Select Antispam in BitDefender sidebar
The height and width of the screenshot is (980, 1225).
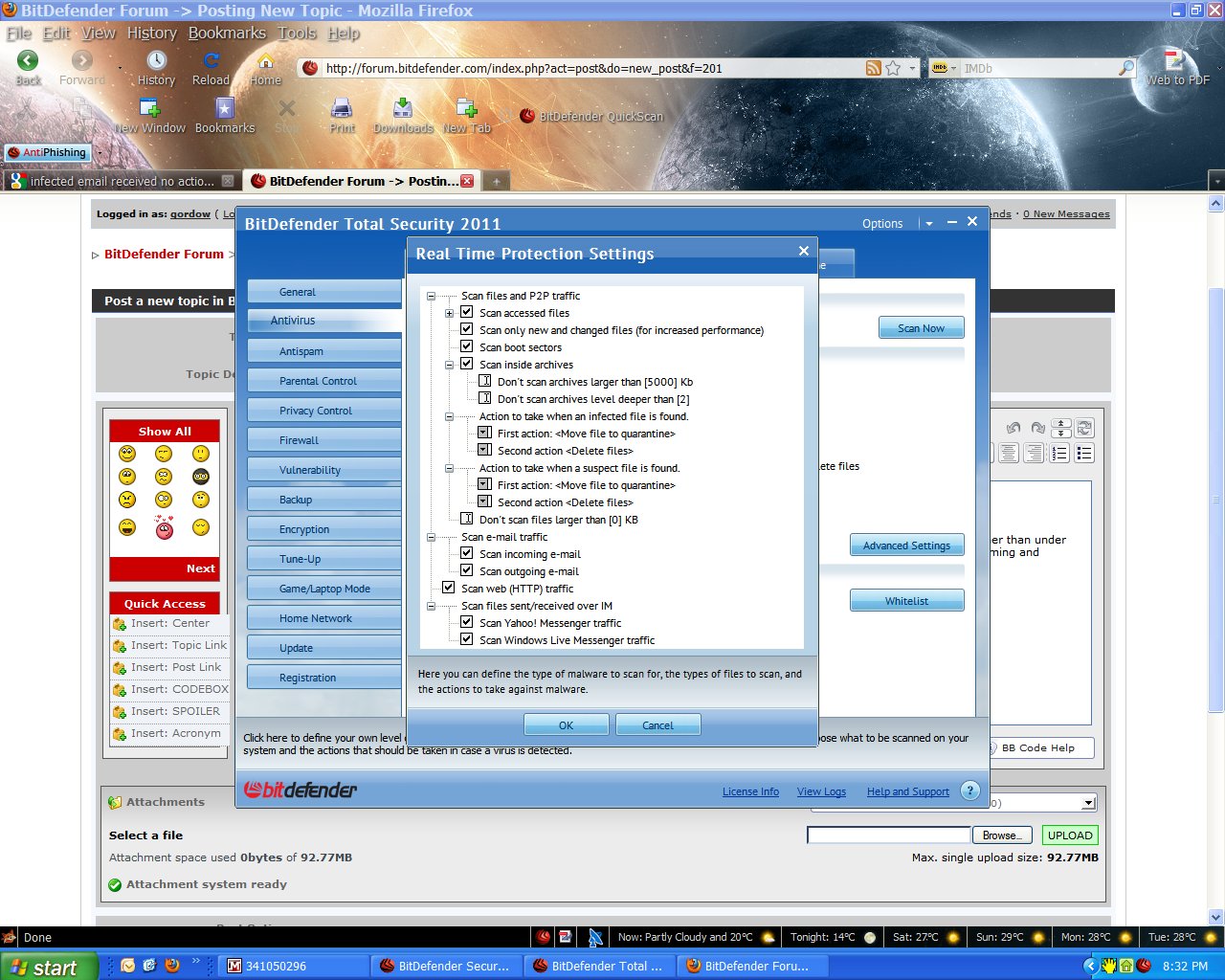point(323,351)
